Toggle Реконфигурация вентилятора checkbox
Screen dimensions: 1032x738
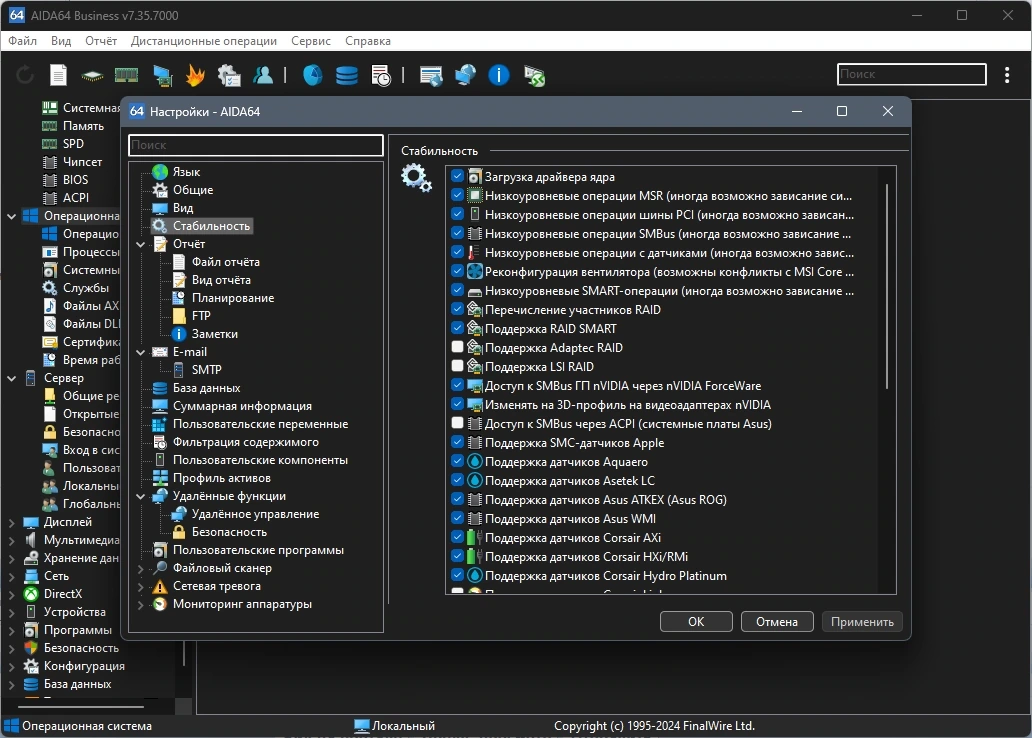click(457, 271)
